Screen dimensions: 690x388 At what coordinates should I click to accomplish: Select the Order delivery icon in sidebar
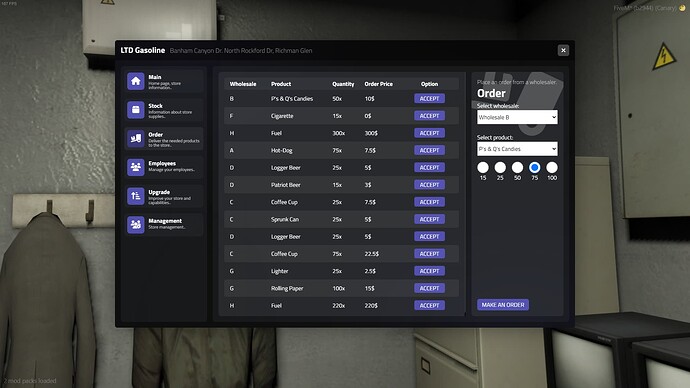click(x=136, y=139)
